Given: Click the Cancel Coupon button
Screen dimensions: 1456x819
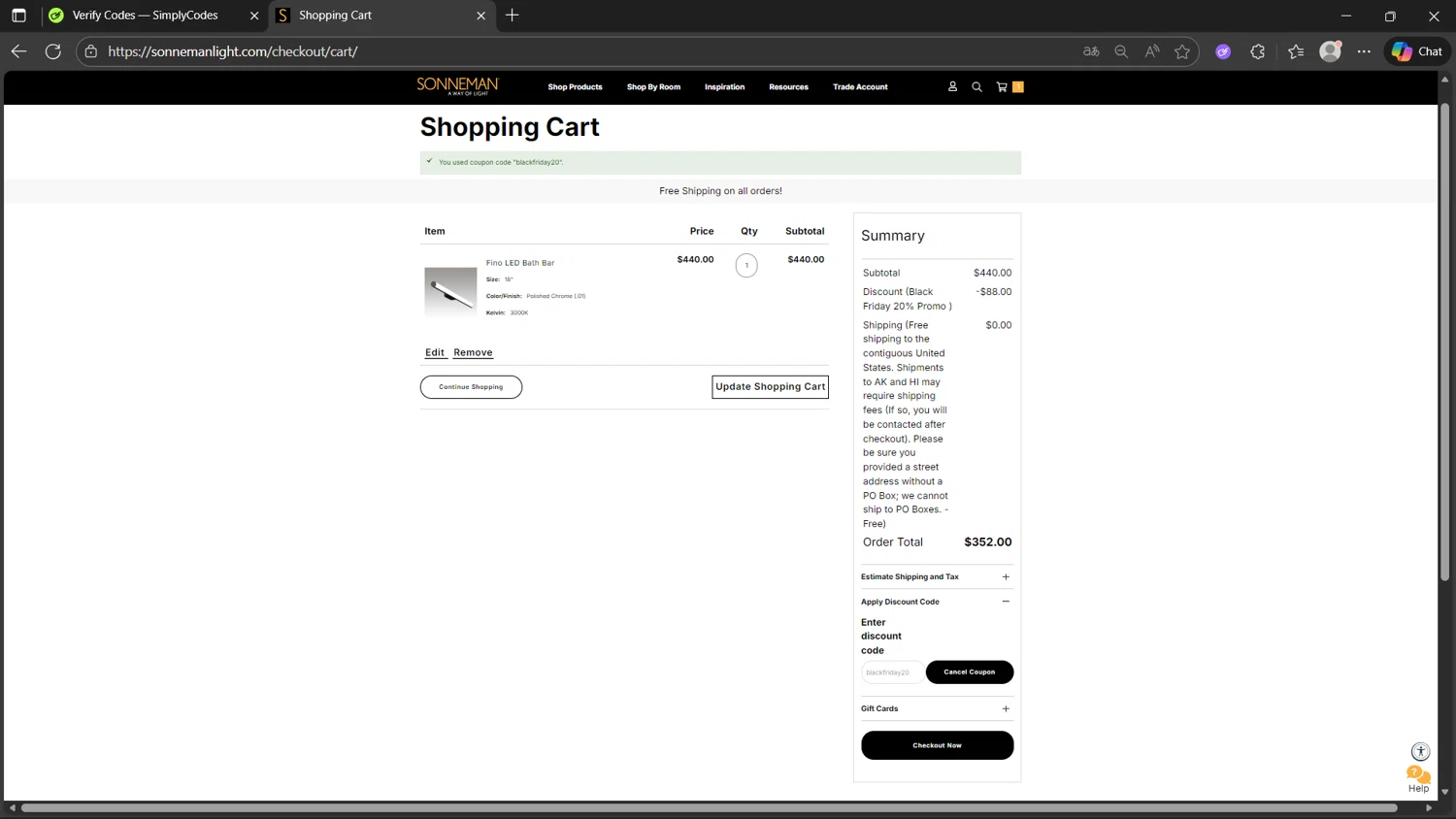Looking at the screenshot, I should point(969,672).
